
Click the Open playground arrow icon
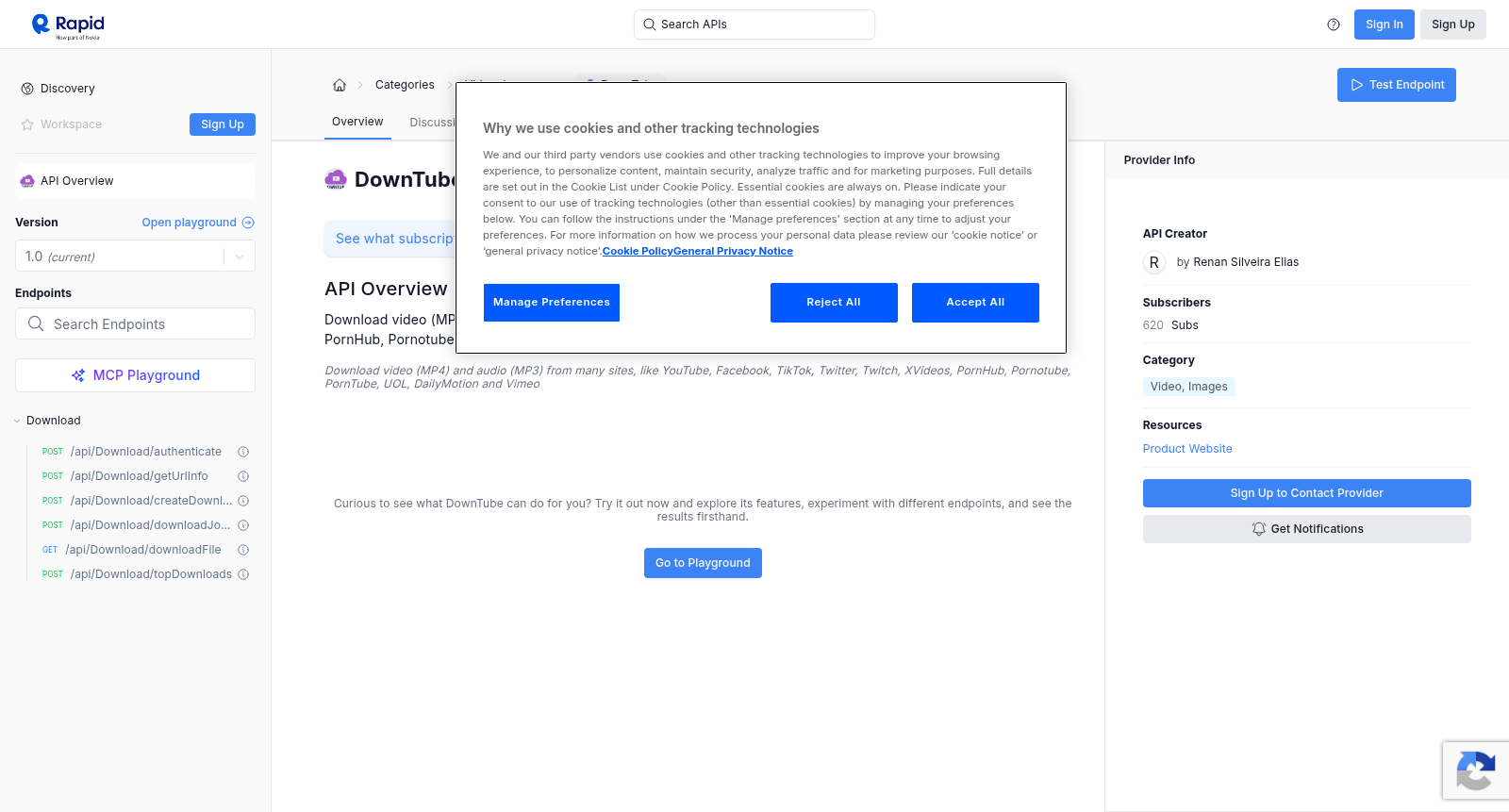pyautogui.click(x=248, y=223)
